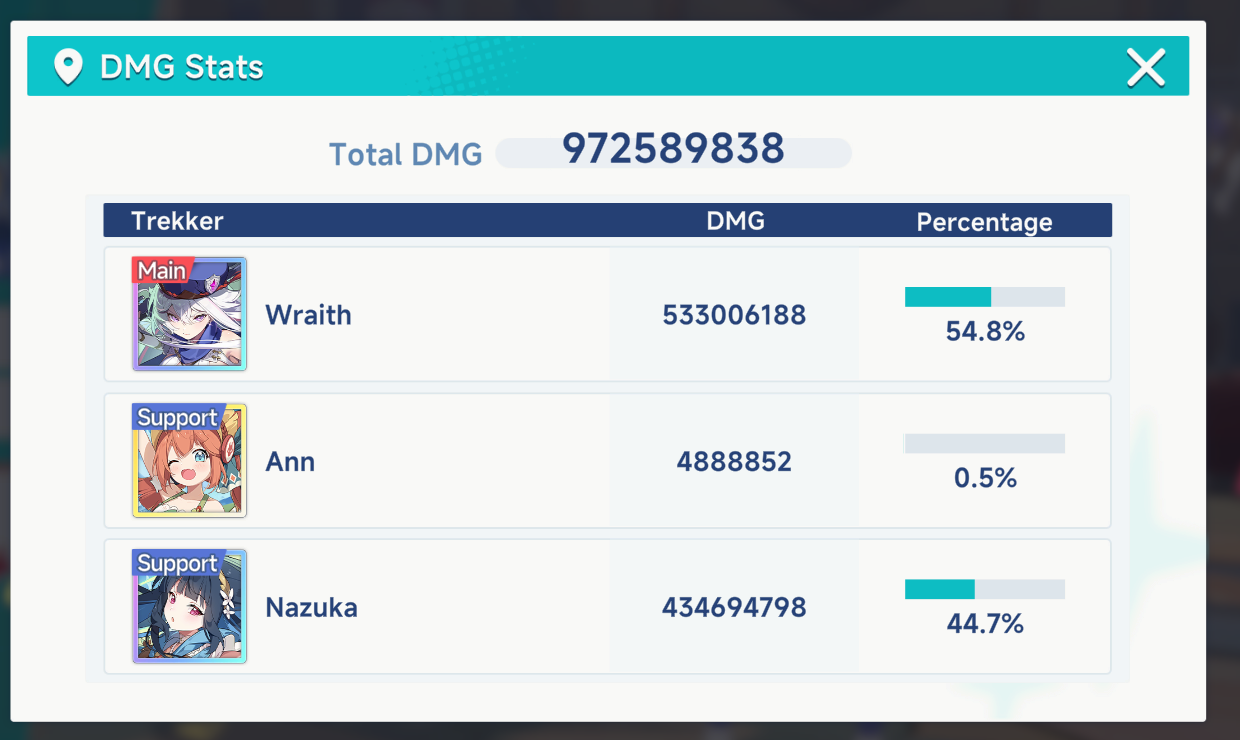Click the Nazuka name label
This screenshot has height=740, width=1240.
311,607
